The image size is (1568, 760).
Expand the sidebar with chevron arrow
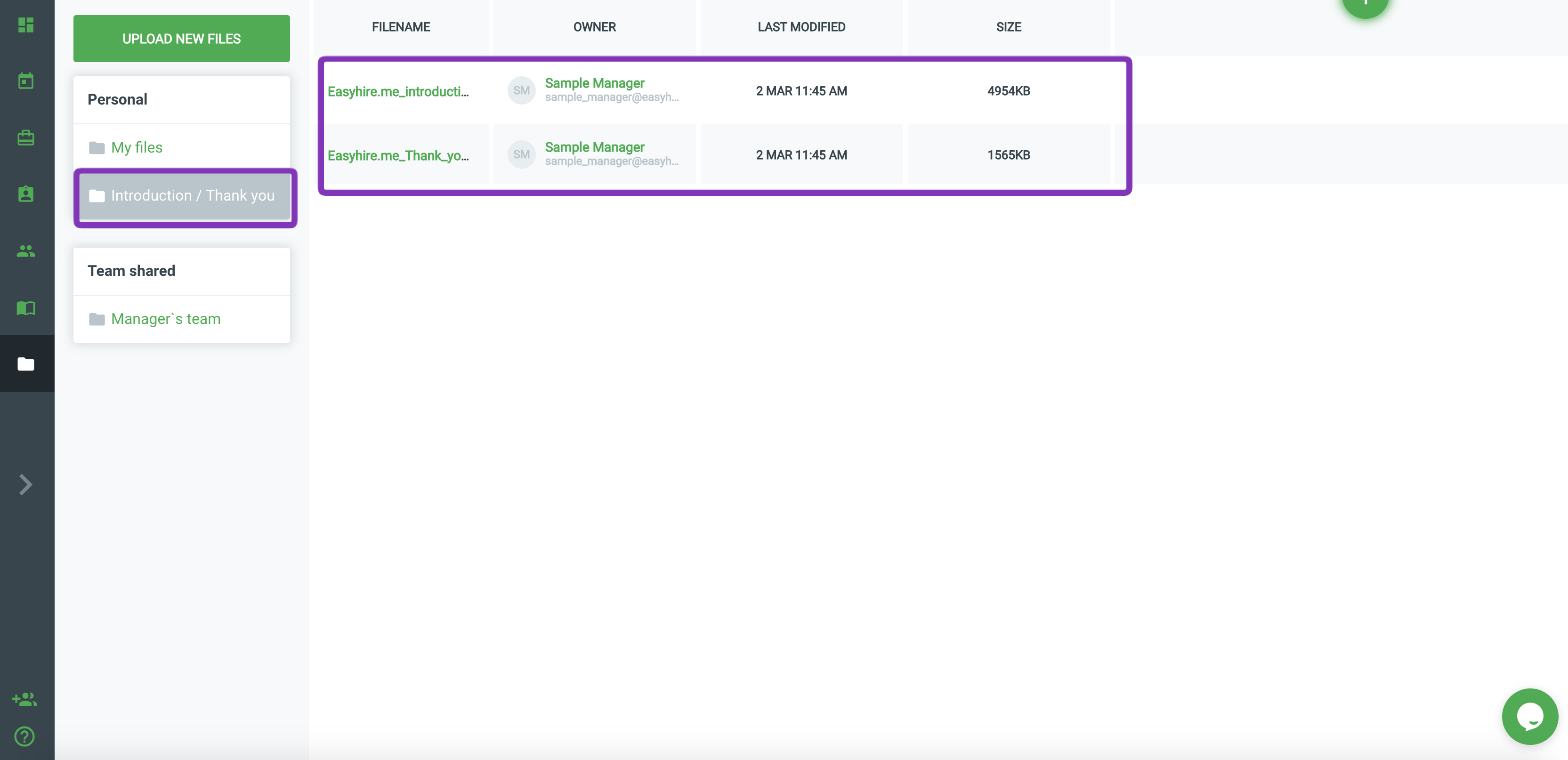tap(25, 485)
